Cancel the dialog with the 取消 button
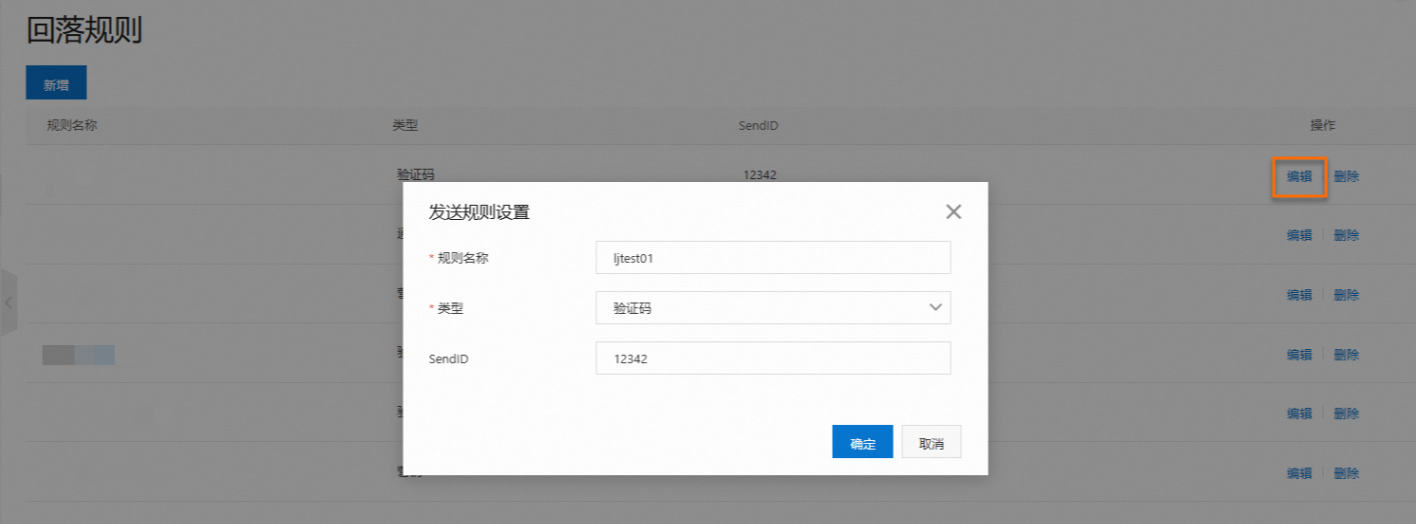Screen dimensions: 1416x524 (931, 442)
